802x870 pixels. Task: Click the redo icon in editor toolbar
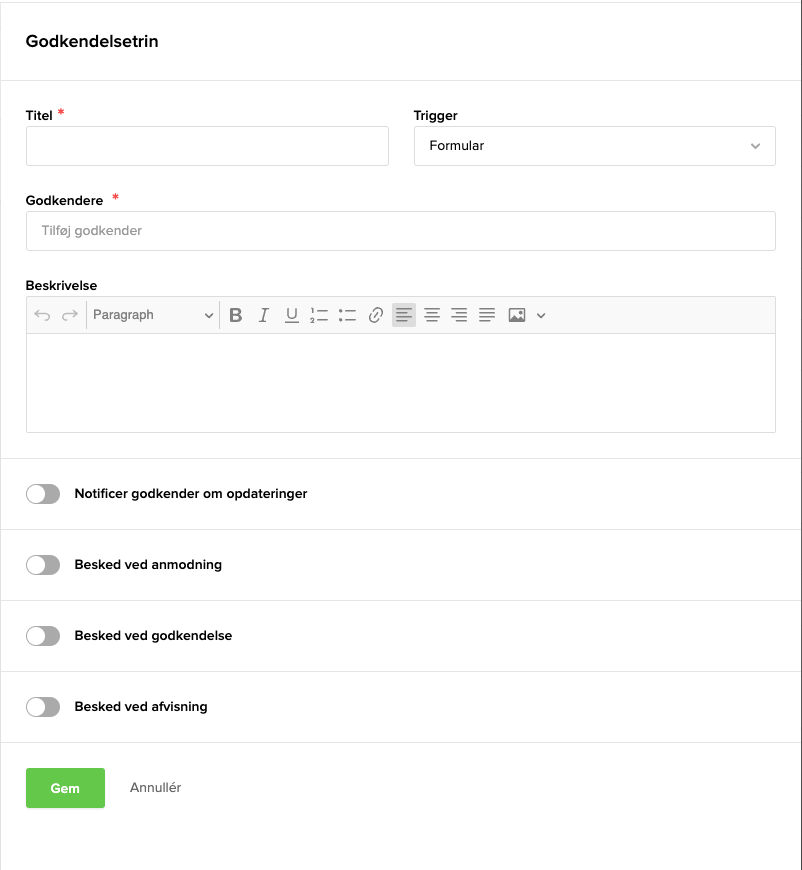click(x=70, y=315)
